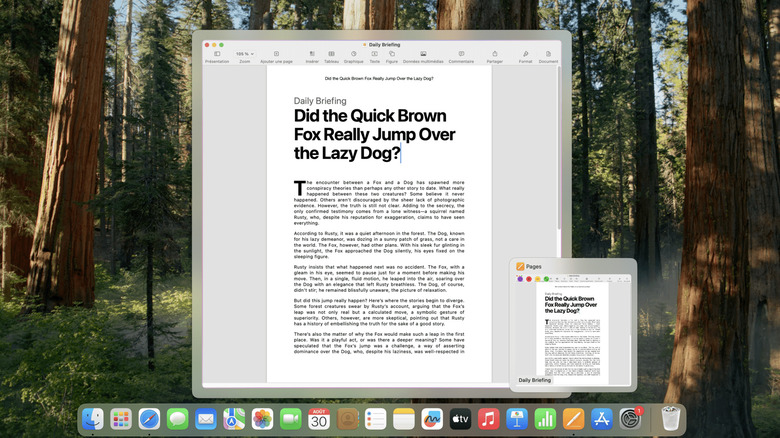Select the Pages window thumbnail preview

pyautogui.click(x=573, y=328)
